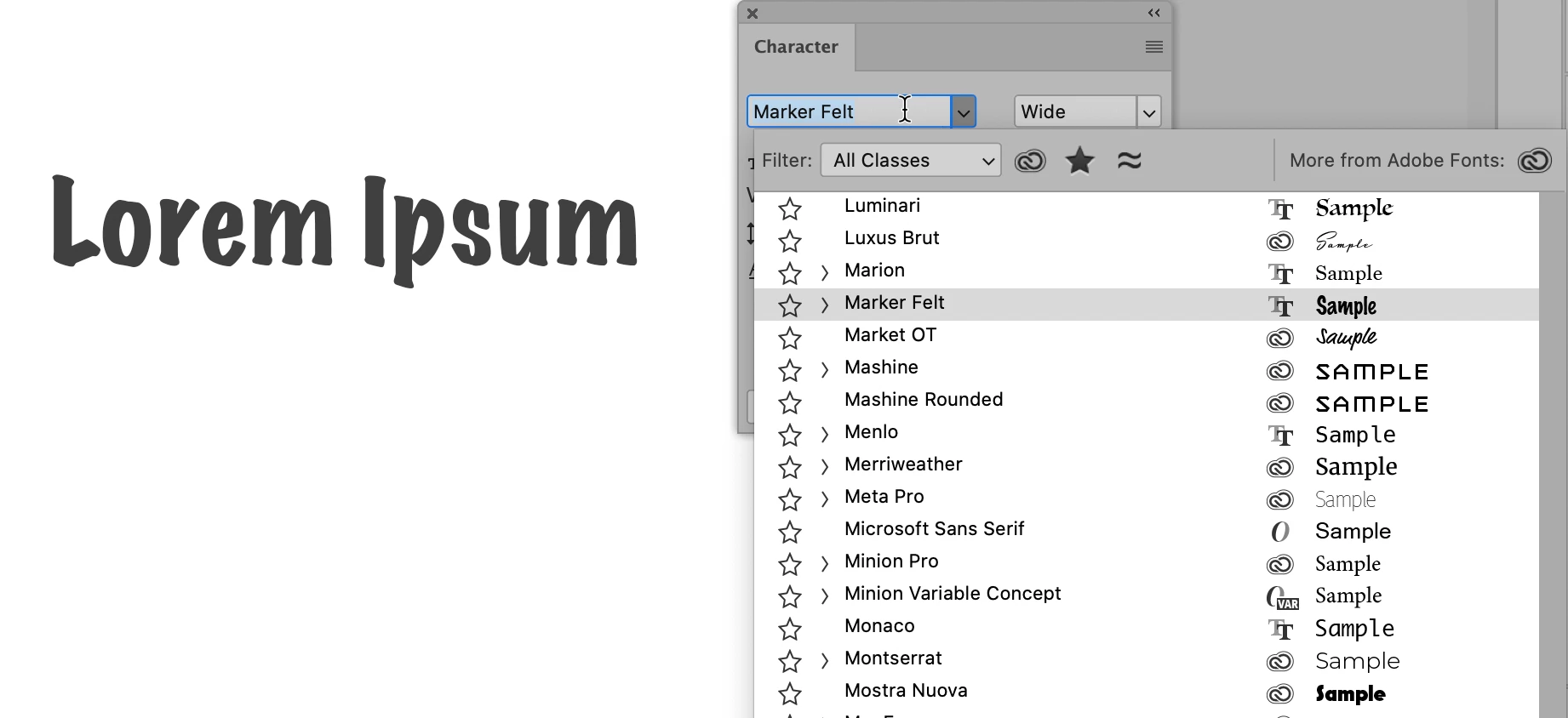Click Adobe Fonts icon beside Luxus Brut
Screen dimensions: 1568x718
[1280, 242]
